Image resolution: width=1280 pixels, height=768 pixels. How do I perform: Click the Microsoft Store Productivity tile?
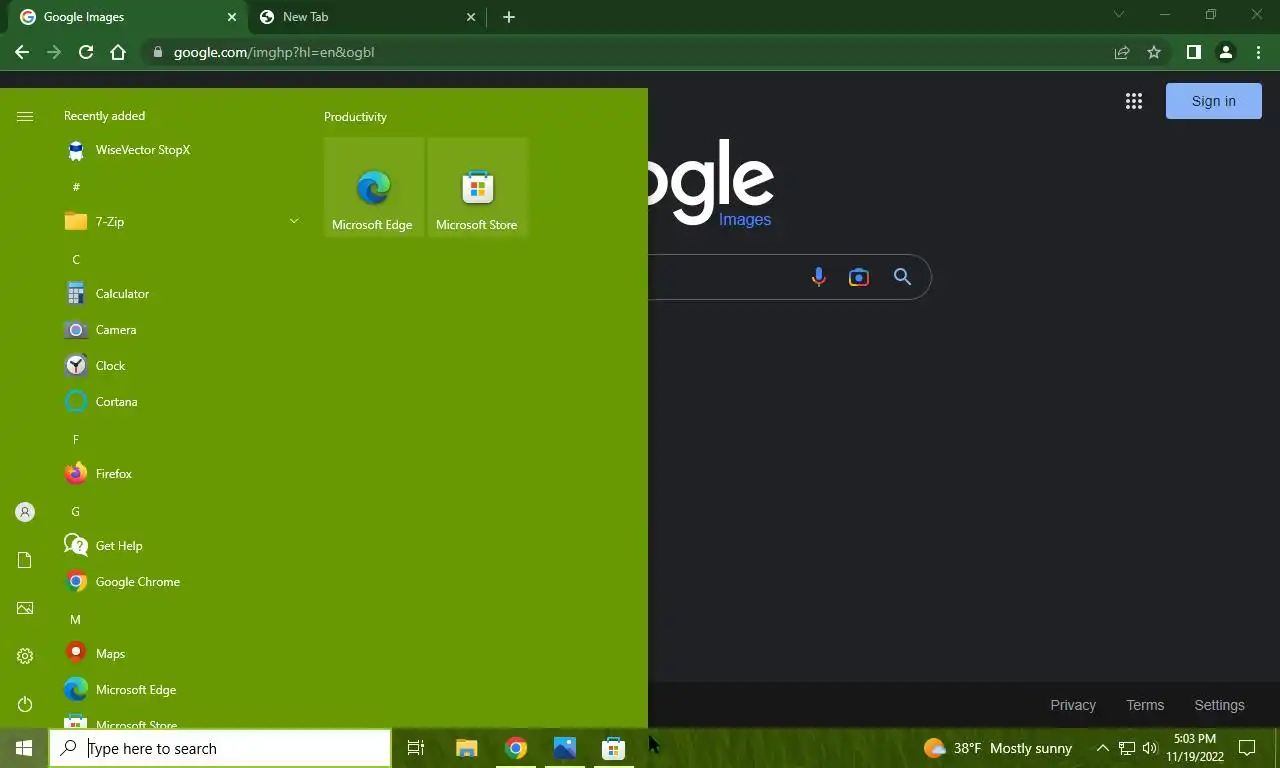478,187
